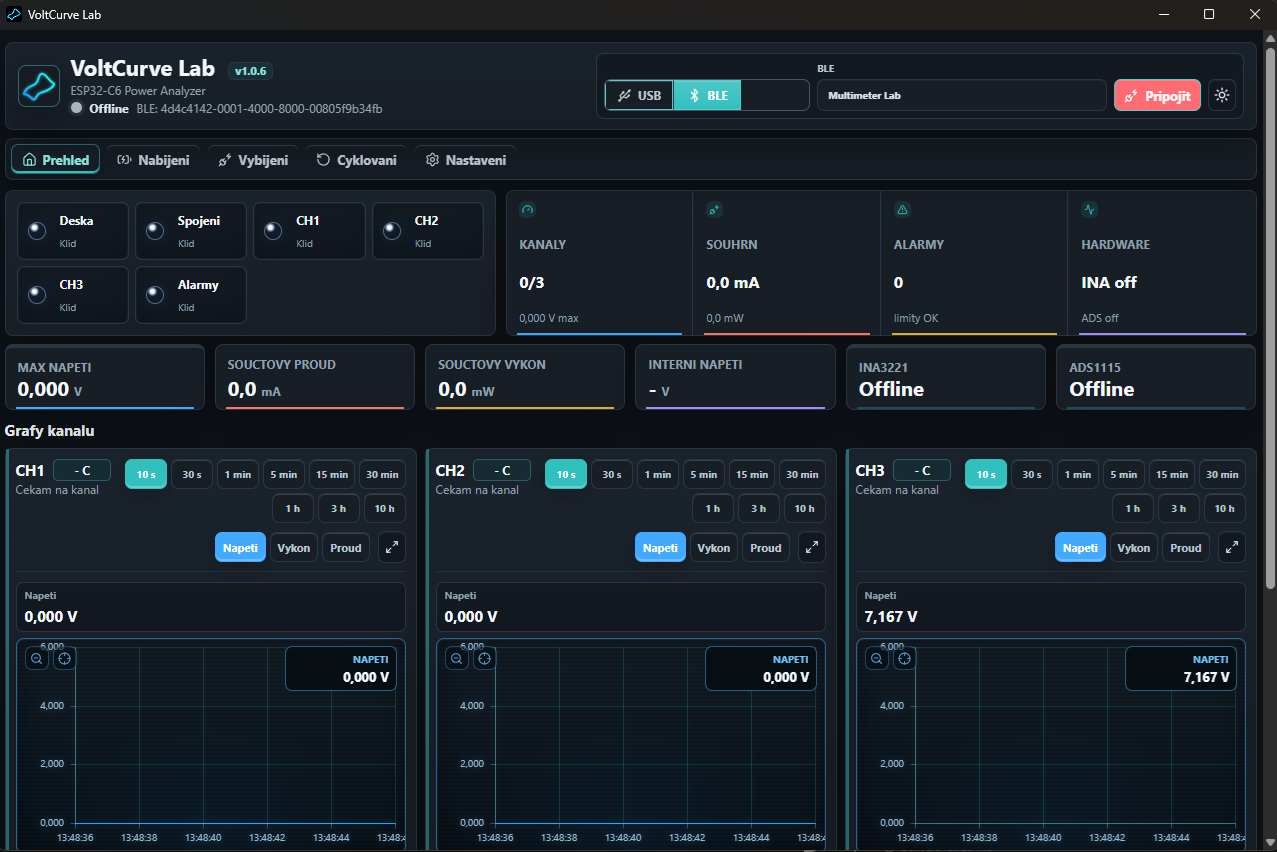The image size is (1277, 852).
Task: Click the VoltCurve Lab logo icon
Action: pos(39,86)
